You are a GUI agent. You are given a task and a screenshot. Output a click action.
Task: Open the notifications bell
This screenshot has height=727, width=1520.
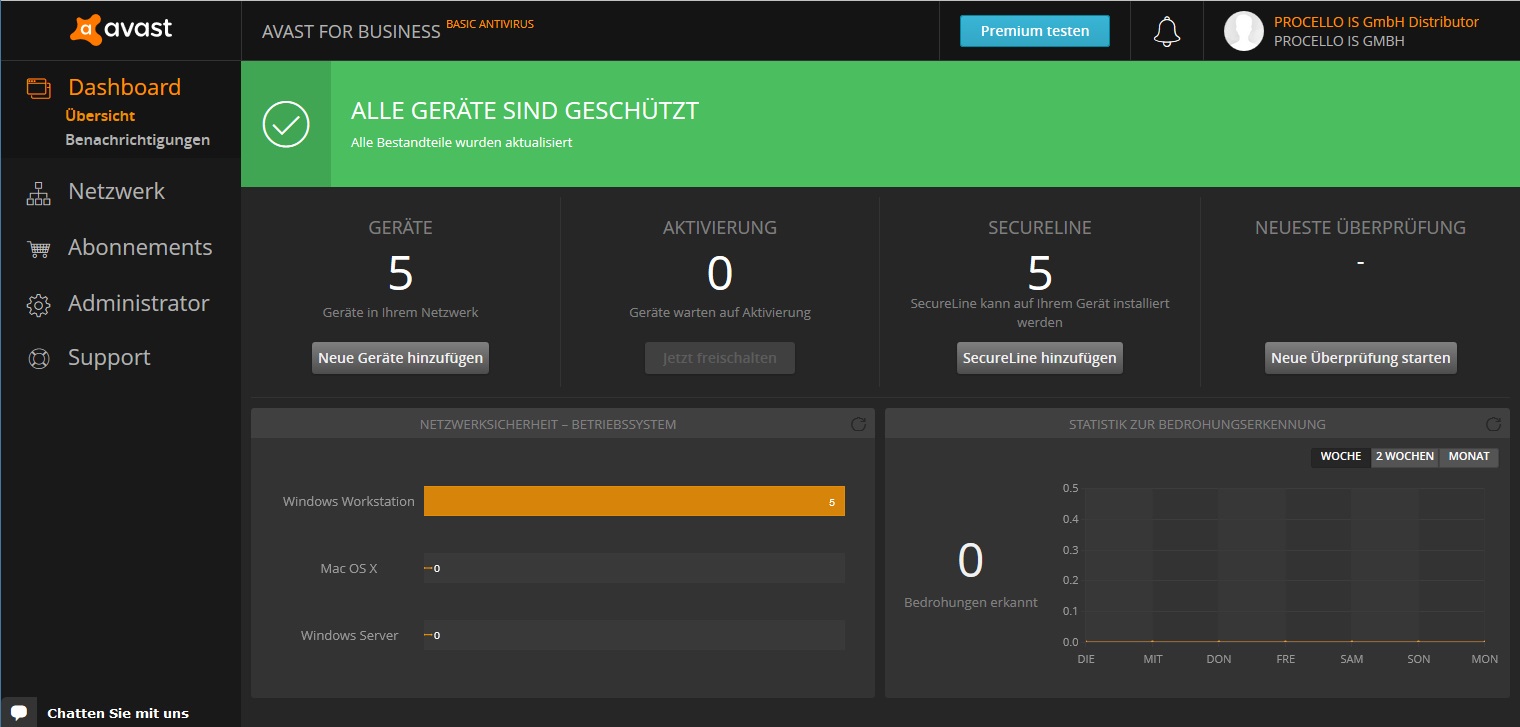1166,31
